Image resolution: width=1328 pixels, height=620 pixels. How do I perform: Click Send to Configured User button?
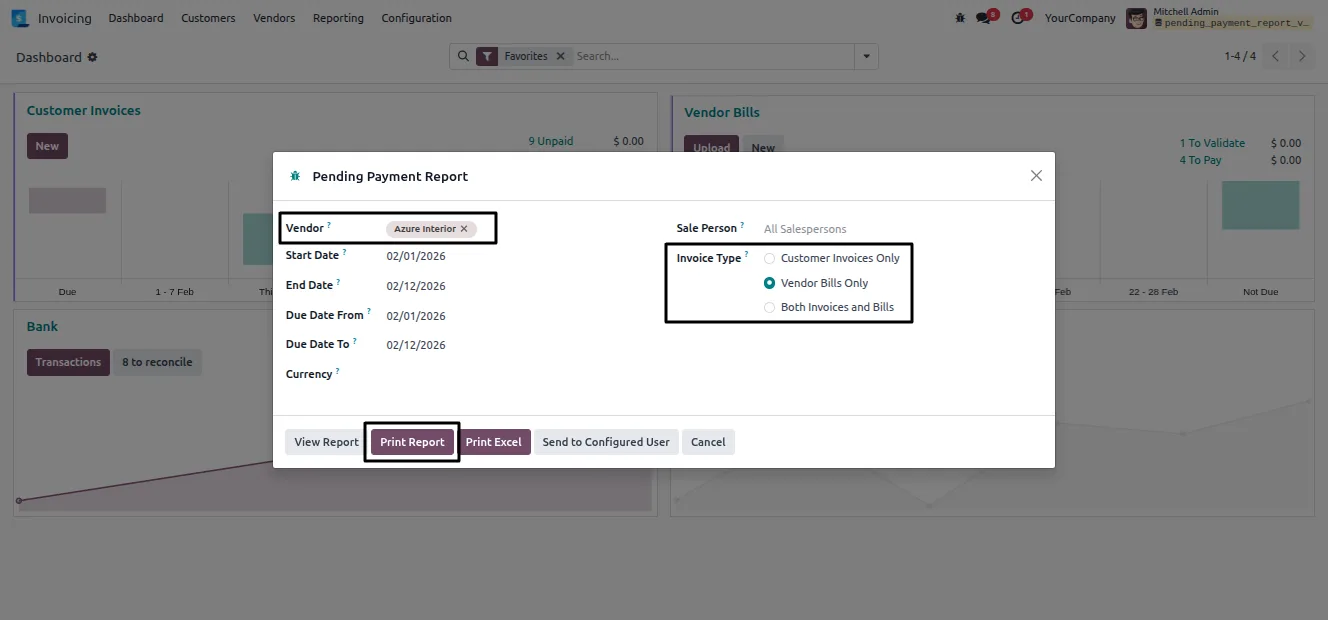click(x=606, y=442)
